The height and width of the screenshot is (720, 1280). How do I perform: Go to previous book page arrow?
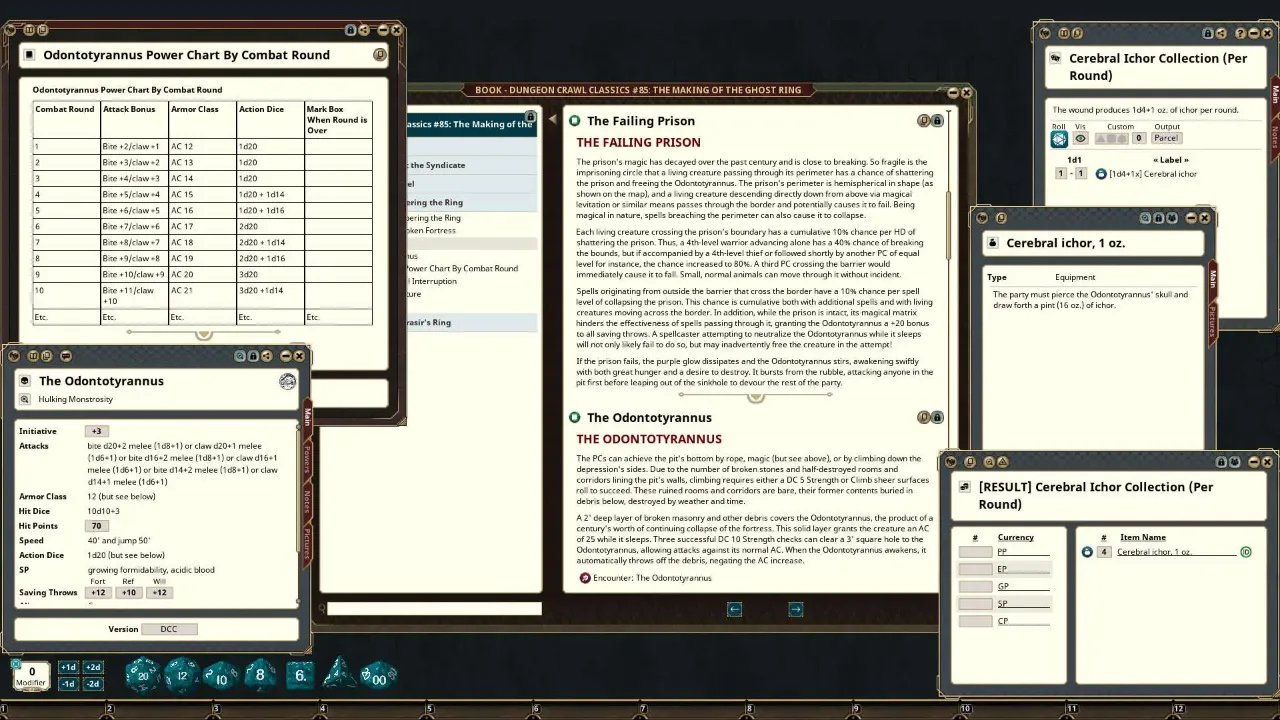(x=734, y=609)
